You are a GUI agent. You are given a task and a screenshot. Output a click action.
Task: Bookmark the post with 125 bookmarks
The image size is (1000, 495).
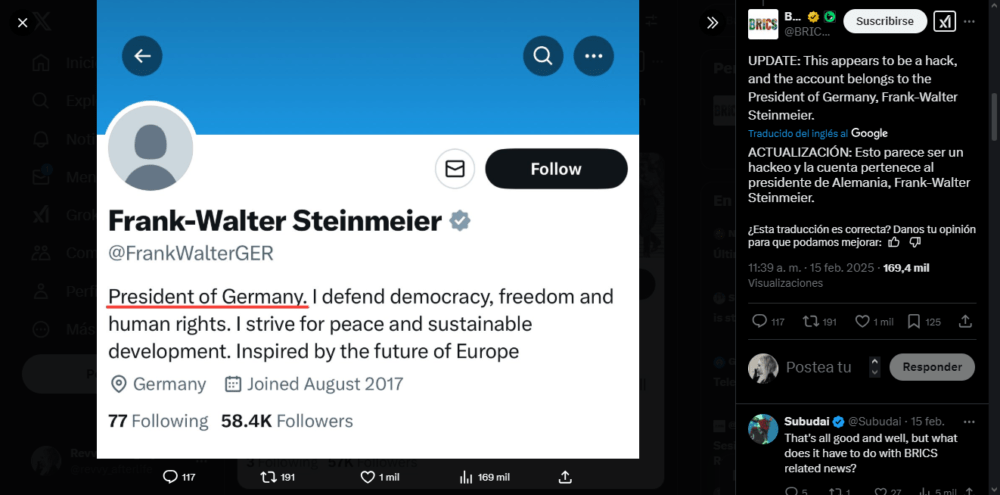point(913,321)
